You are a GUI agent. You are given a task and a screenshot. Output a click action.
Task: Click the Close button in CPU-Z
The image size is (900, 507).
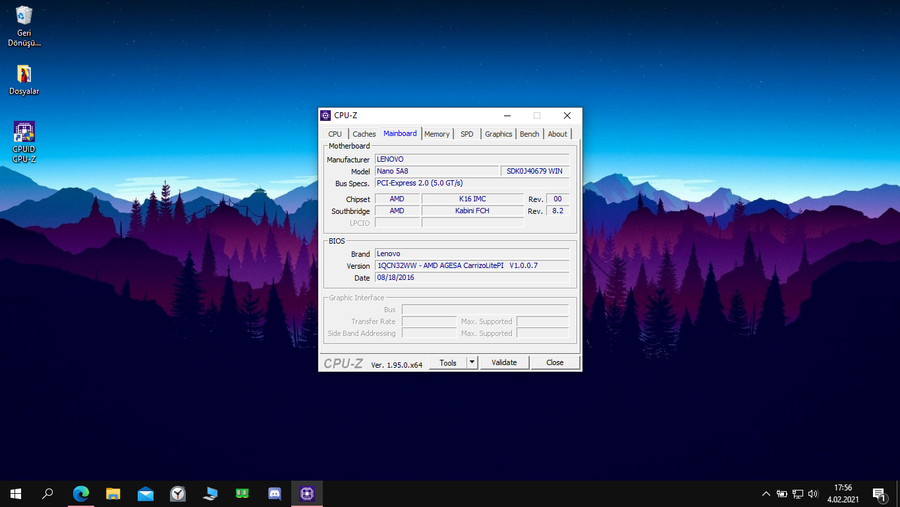(x=554, y=363)
